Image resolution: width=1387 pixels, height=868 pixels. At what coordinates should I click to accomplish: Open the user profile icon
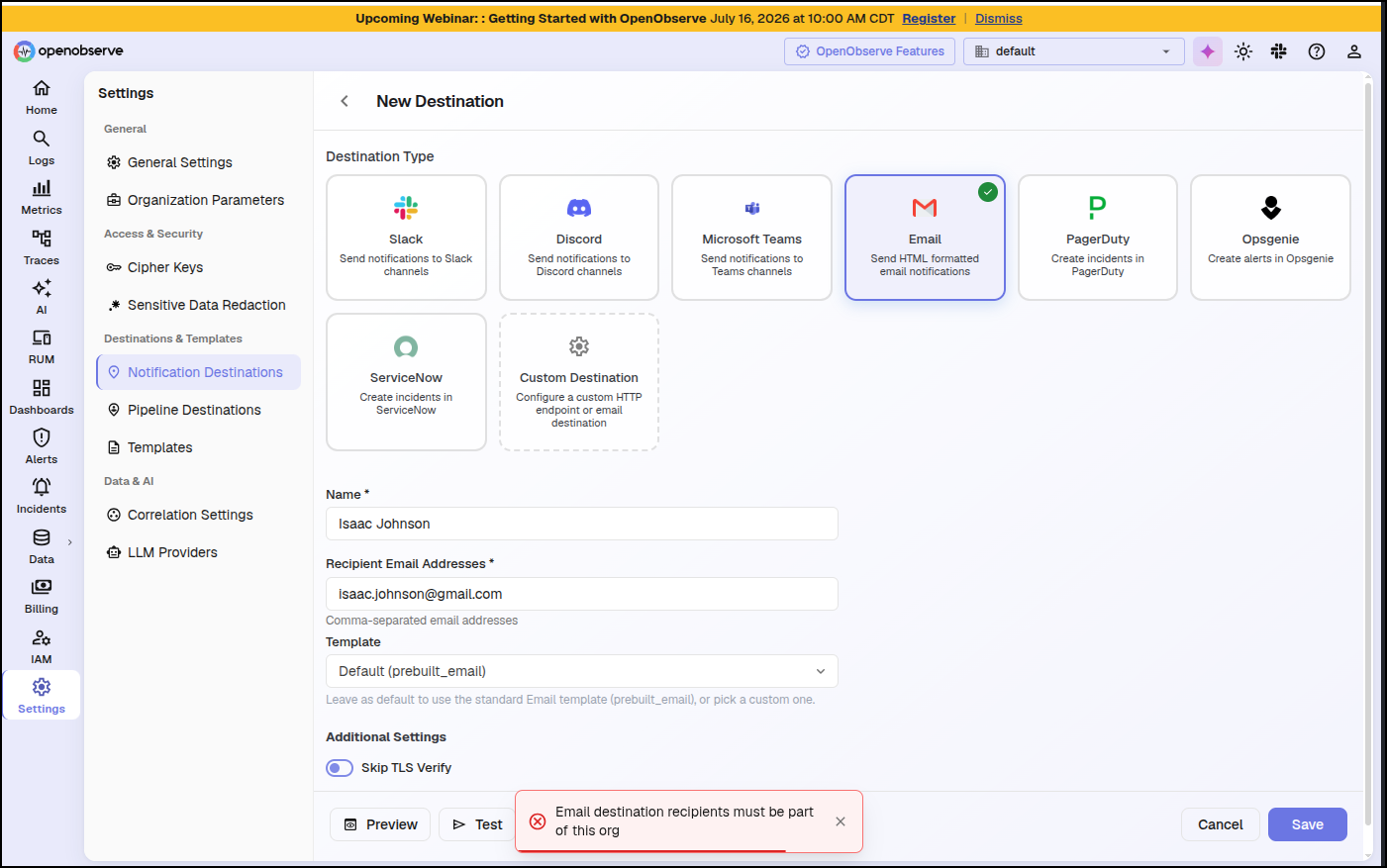[1354, 51]
